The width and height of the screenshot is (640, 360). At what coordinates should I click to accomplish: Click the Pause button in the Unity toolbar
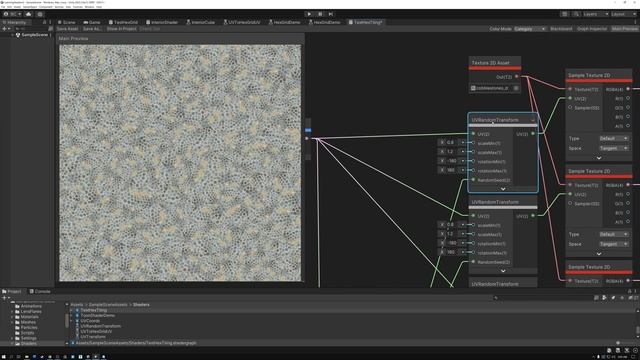pyautogui.click(x=320, y=14)
